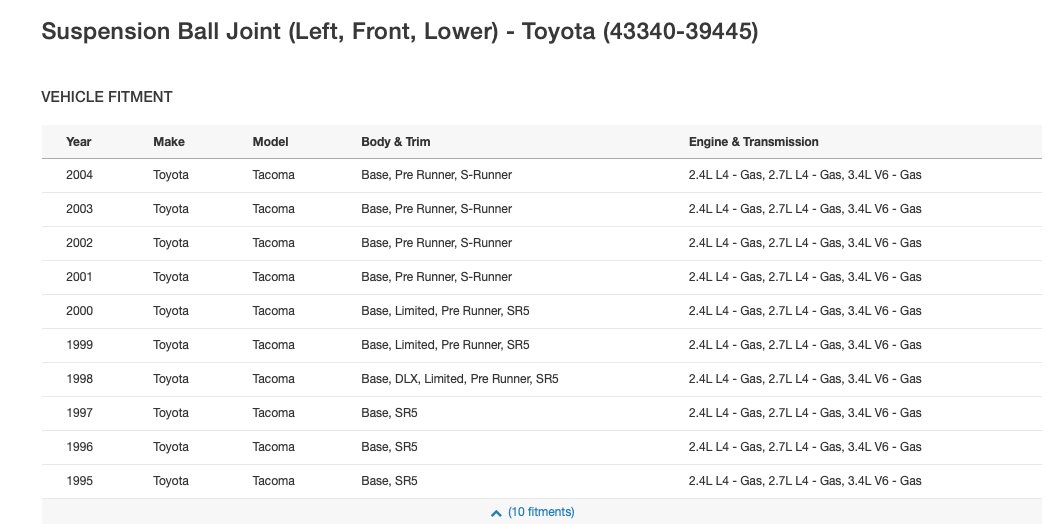Click the Model column header
The image size is (1047, 524).
[x=270, y=142]
